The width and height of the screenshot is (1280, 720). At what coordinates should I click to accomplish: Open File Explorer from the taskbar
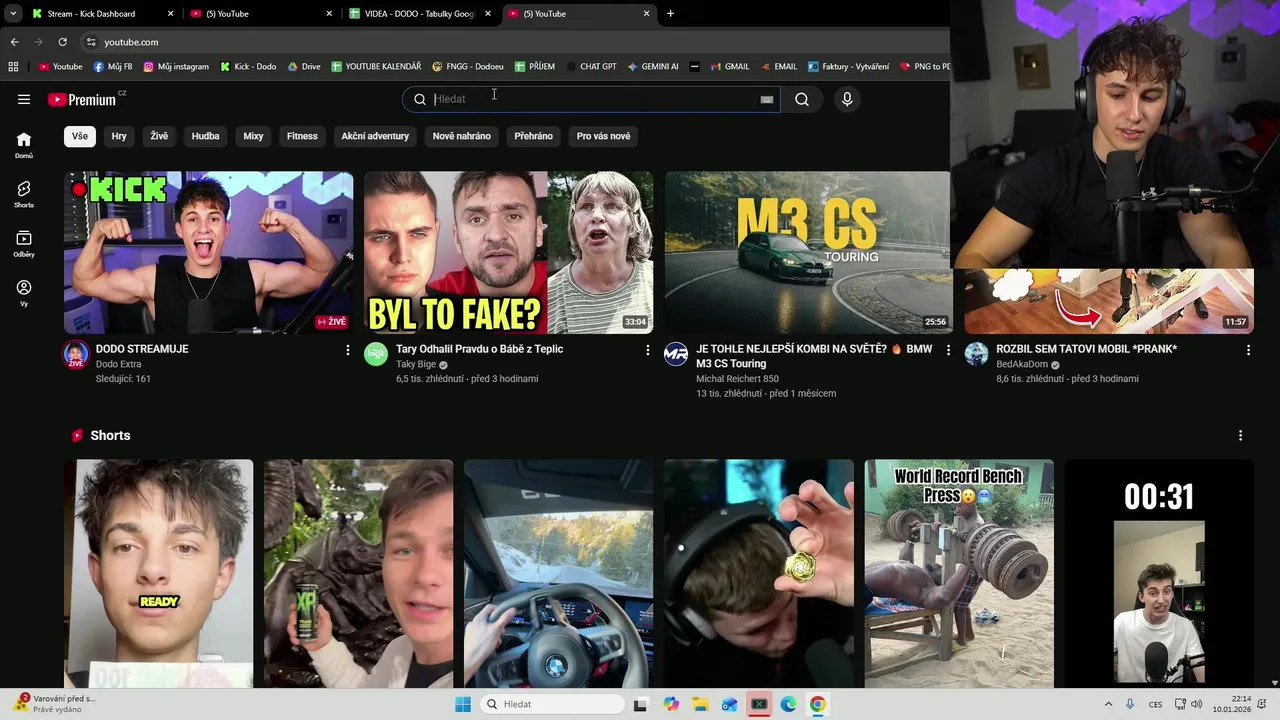click(x=700, y=704)
